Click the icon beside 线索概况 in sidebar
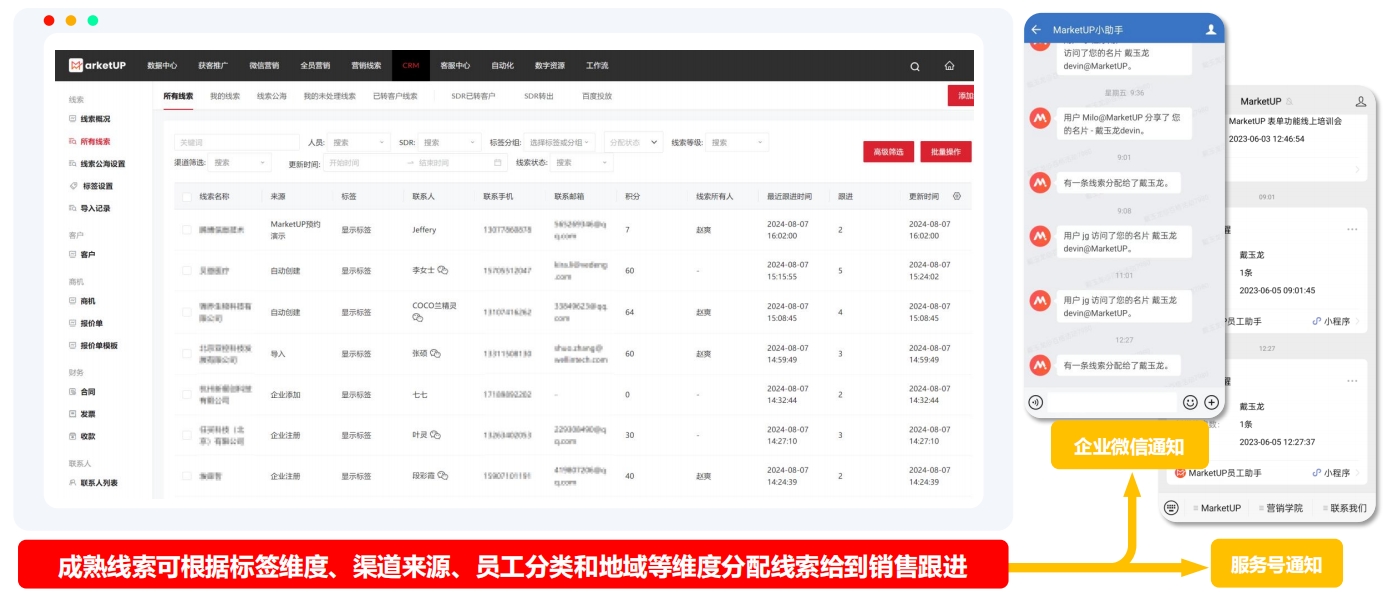Screen dimensions: 1391x597 click(72, 119)
